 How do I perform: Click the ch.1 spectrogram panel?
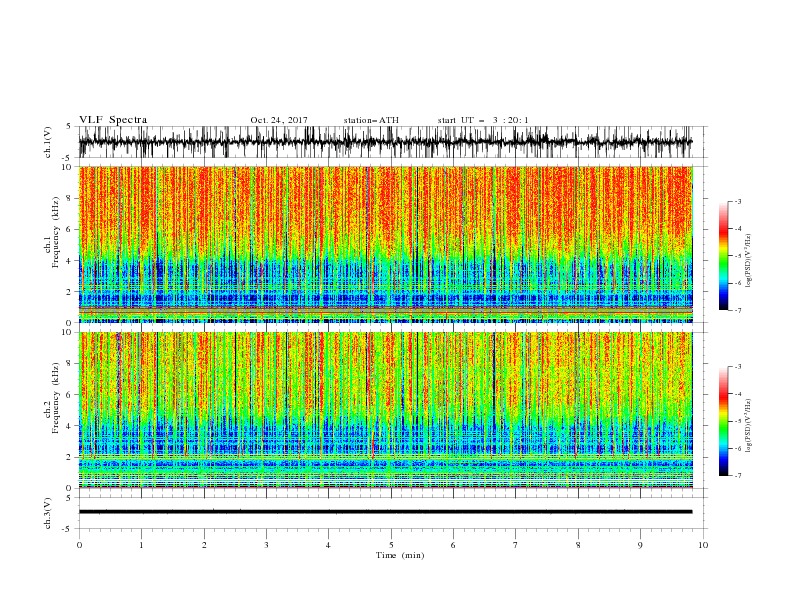(x=386, y=244)
